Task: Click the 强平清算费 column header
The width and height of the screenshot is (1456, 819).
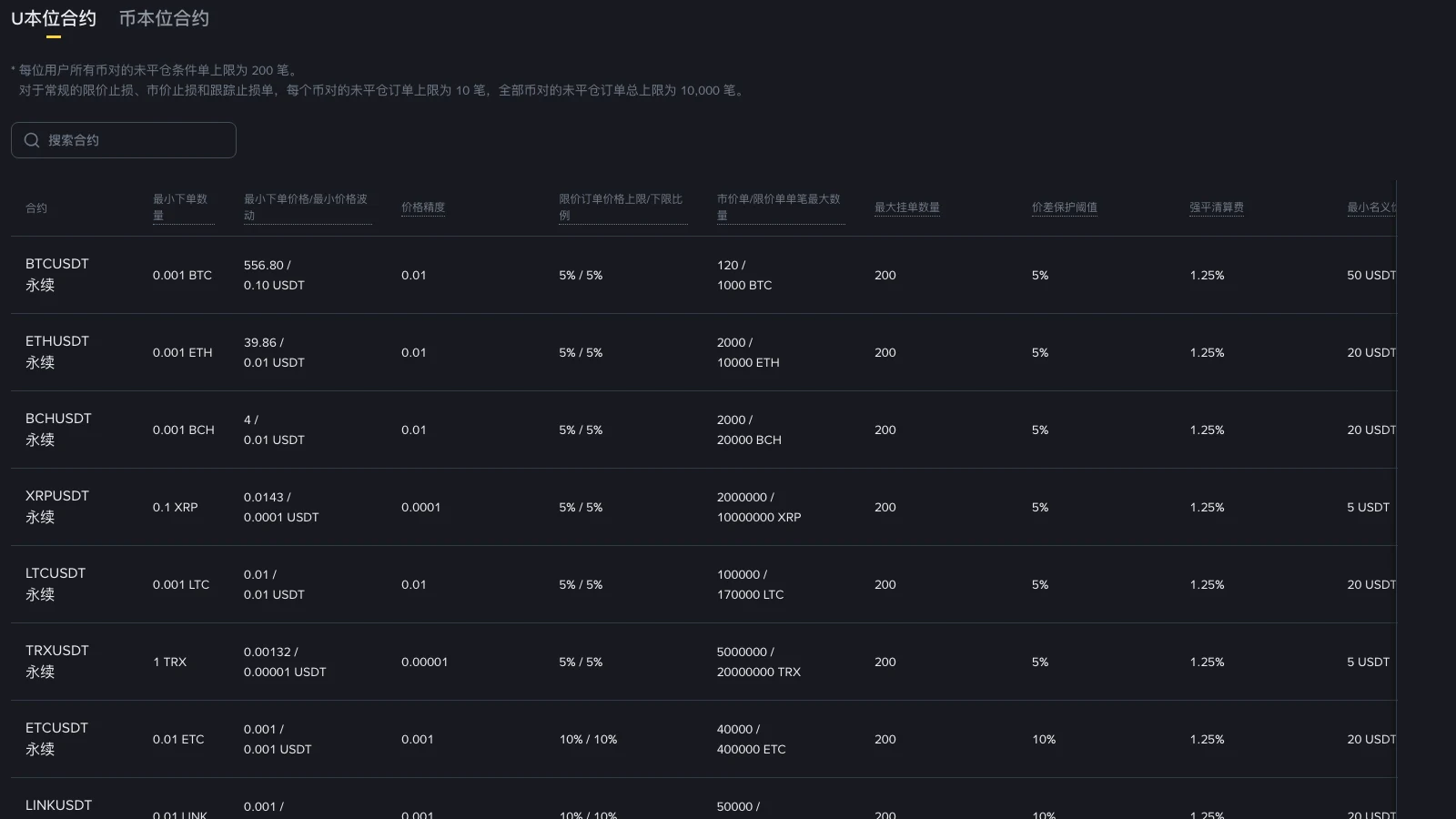Action: click(x=1217, y=207)
